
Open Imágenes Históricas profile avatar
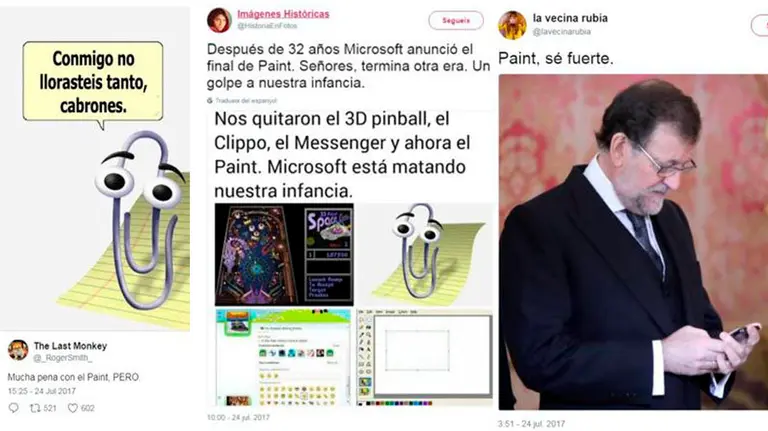pos(219,20)
